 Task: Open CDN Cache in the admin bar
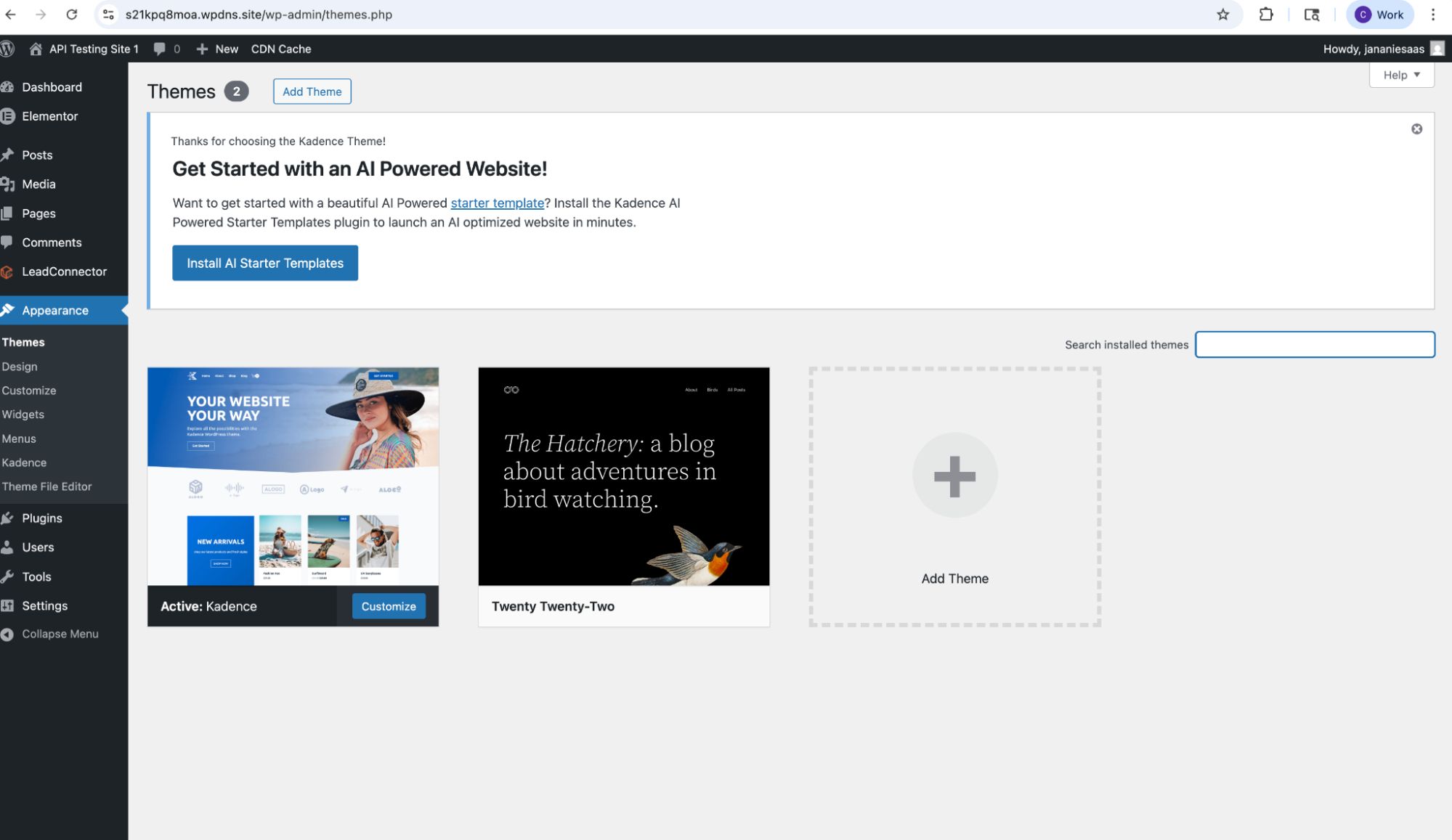click(281, 49)
